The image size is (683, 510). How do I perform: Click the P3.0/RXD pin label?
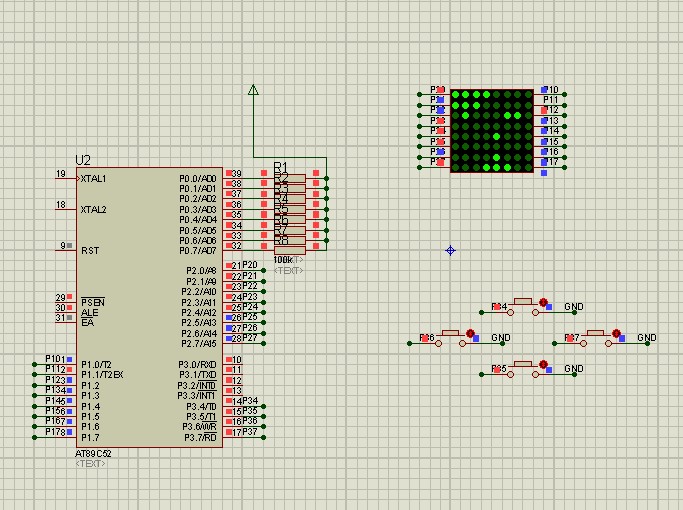[x=197, y=365]
